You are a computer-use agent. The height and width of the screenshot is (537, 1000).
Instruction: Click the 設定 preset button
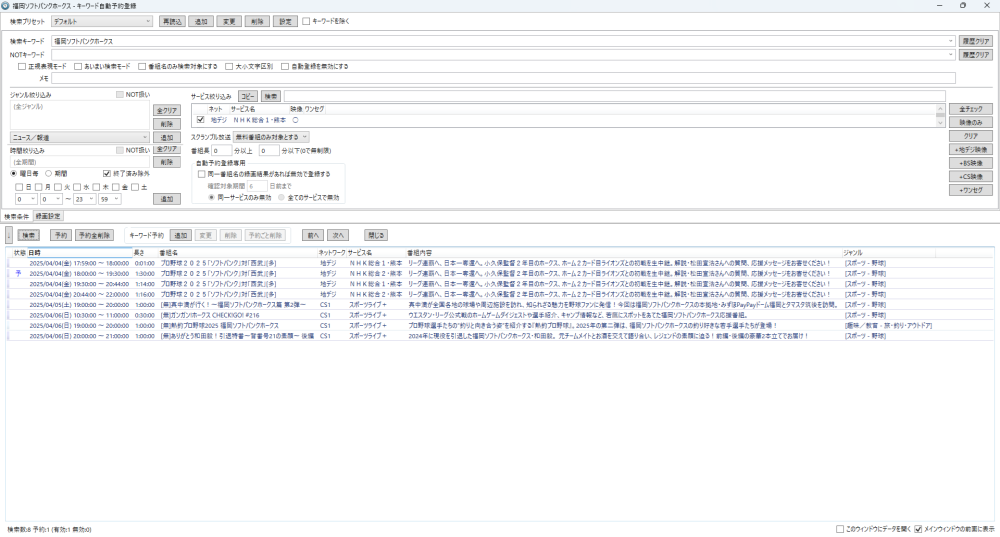tap(285, 22)
